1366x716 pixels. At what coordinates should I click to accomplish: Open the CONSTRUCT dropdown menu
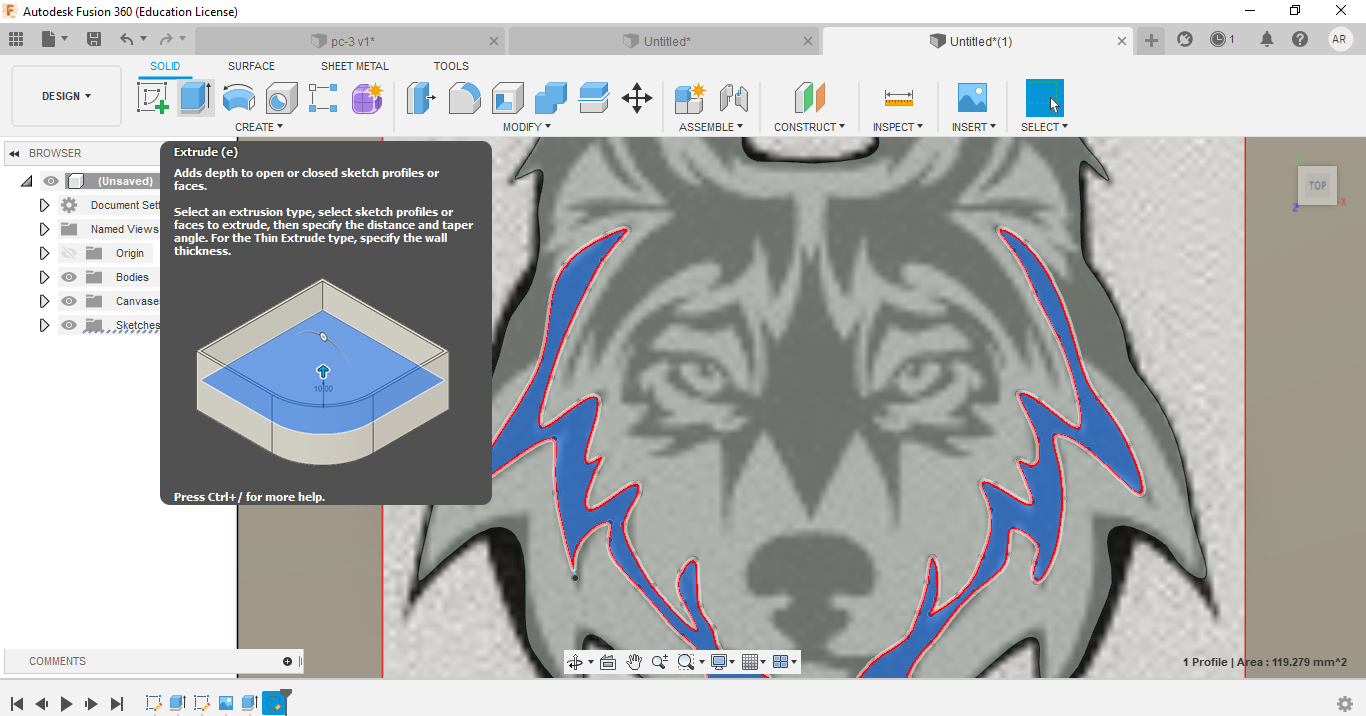click(x=809, y=127)
